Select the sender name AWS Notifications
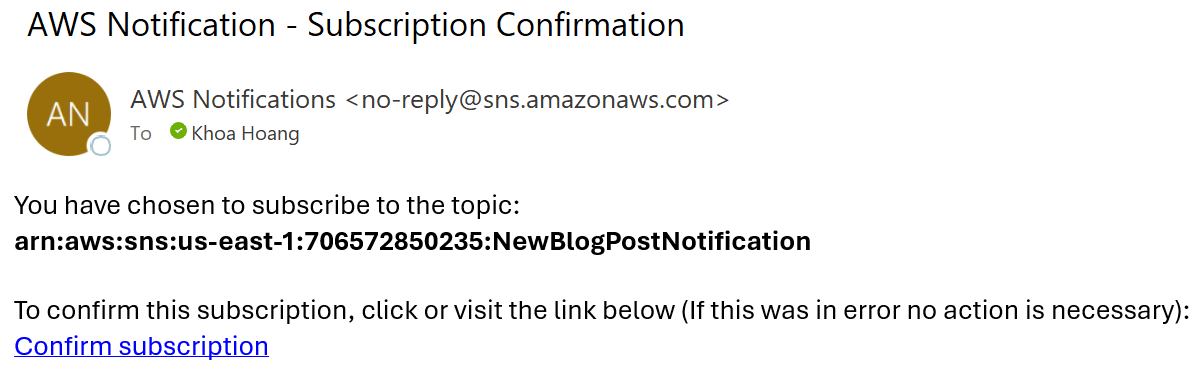 (x=233, y=100)
